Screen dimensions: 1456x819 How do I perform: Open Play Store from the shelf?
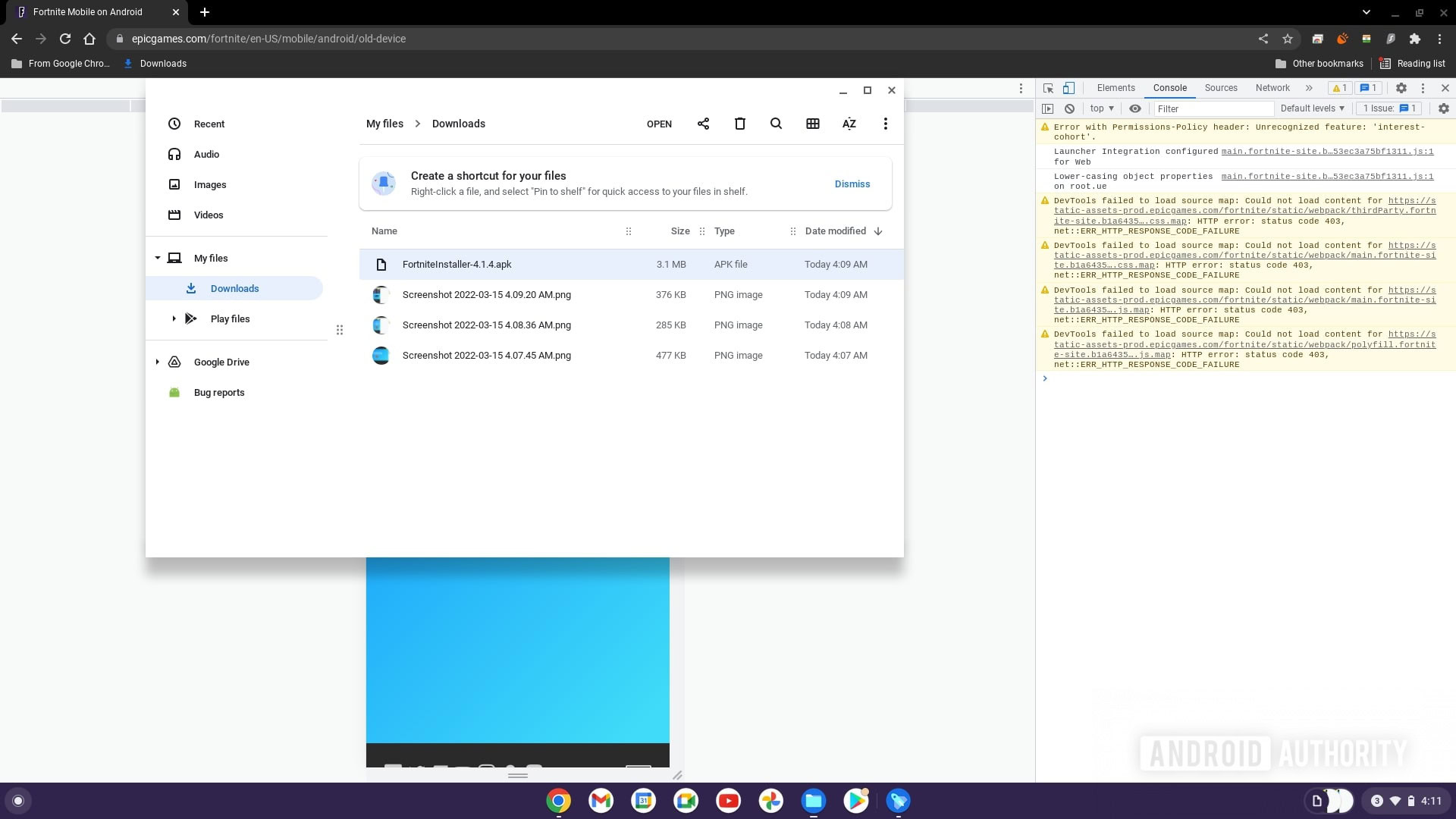[855, 800]
